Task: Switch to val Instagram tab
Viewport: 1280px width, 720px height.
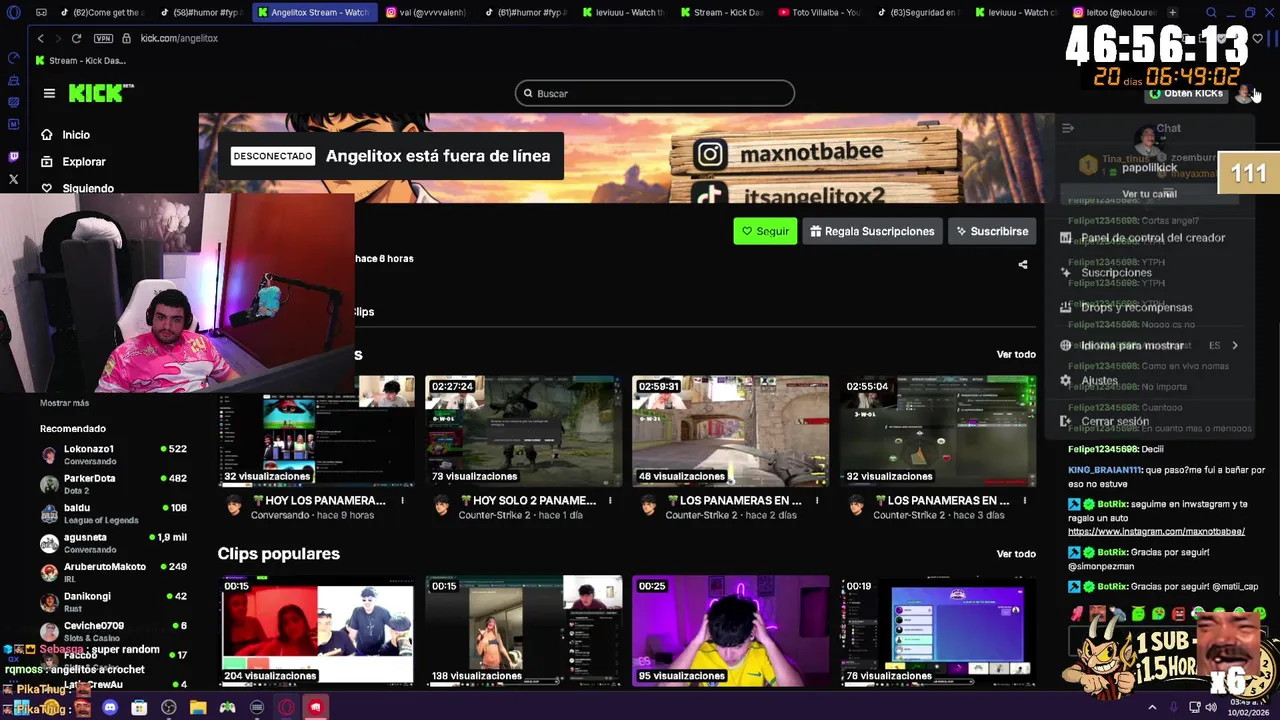Action: tap(425, 13)
